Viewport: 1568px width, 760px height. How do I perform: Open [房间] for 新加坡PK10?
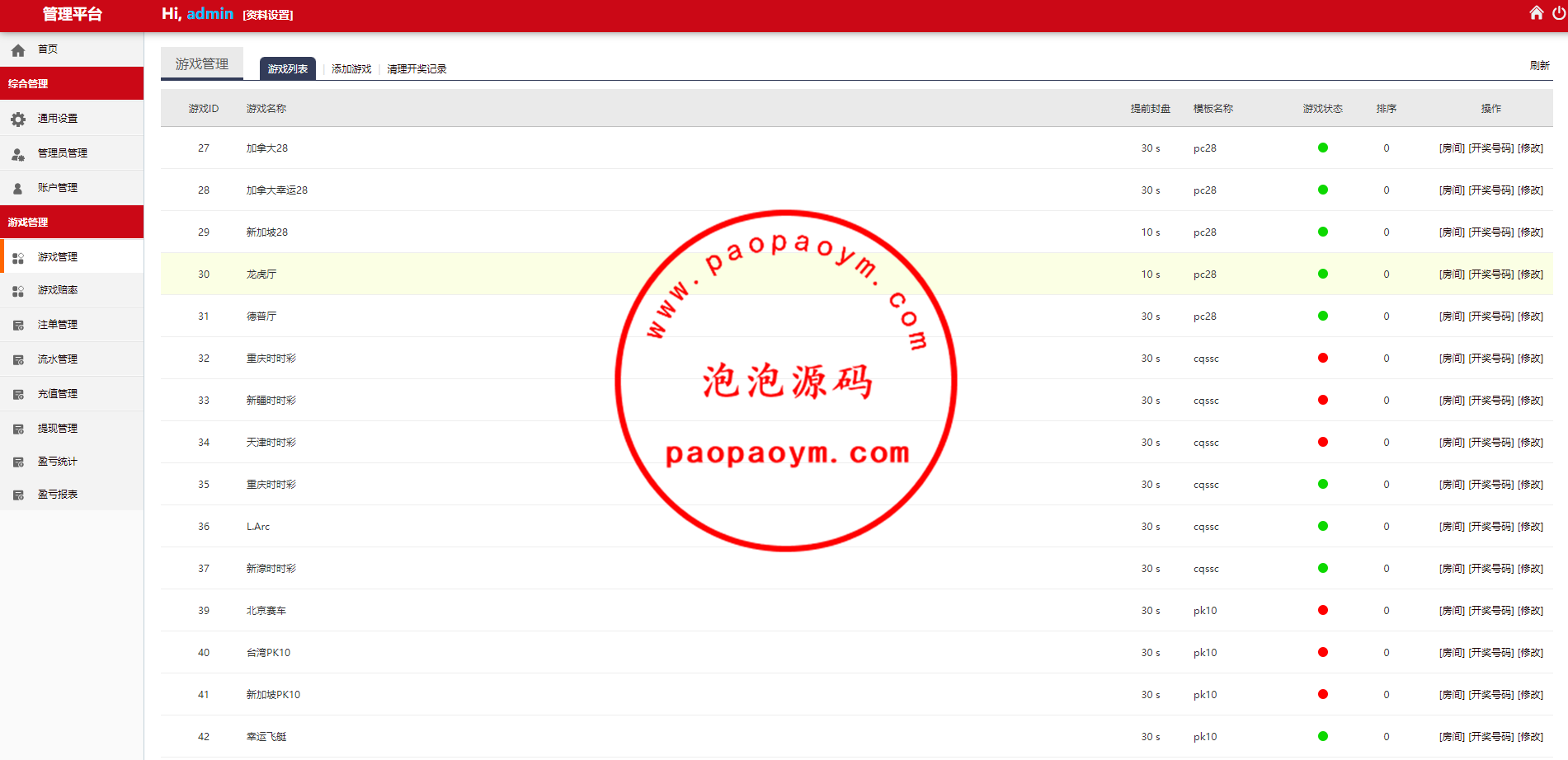pos(1452,695)
